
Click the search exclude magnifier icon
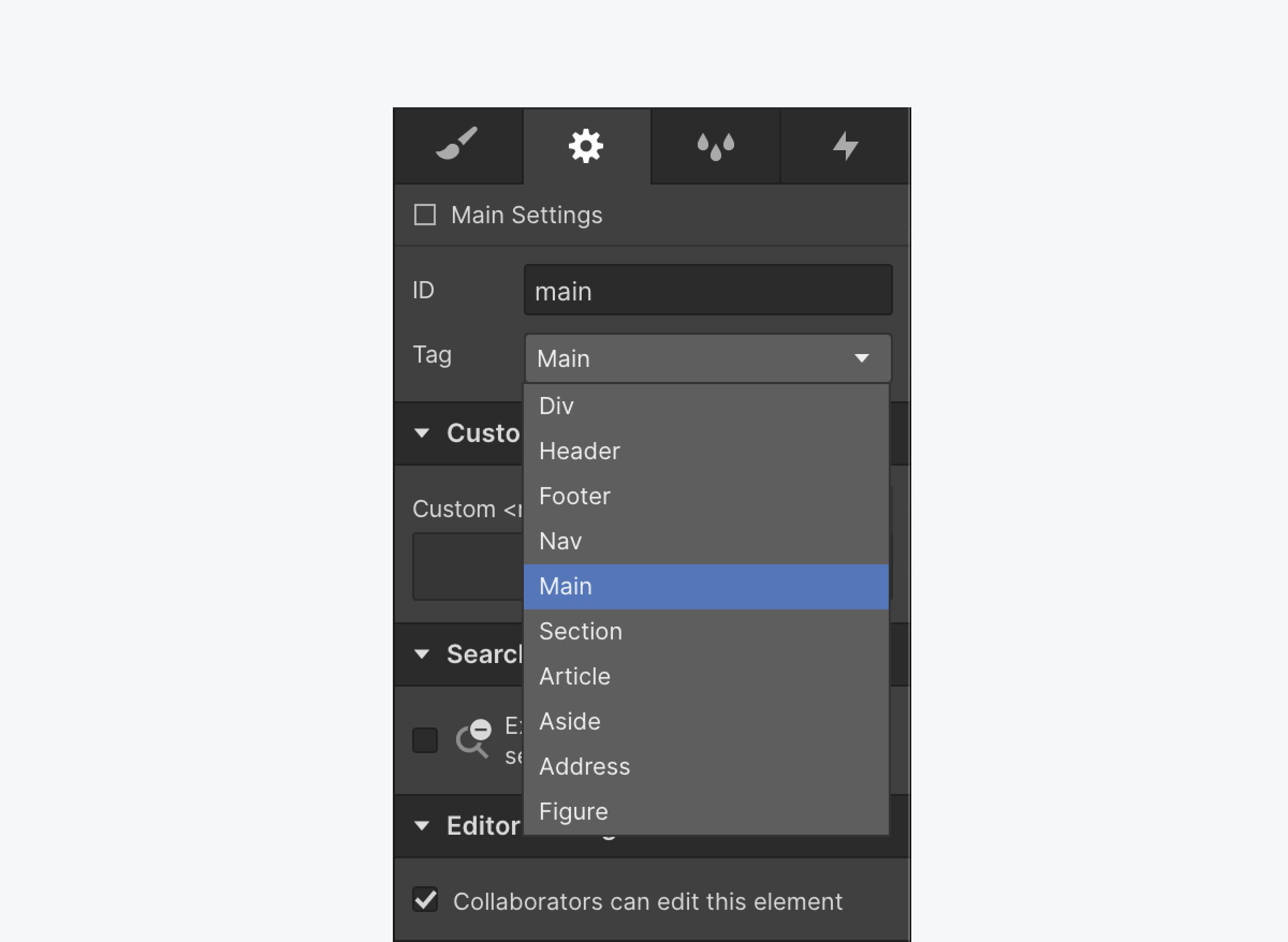(473, 739)
